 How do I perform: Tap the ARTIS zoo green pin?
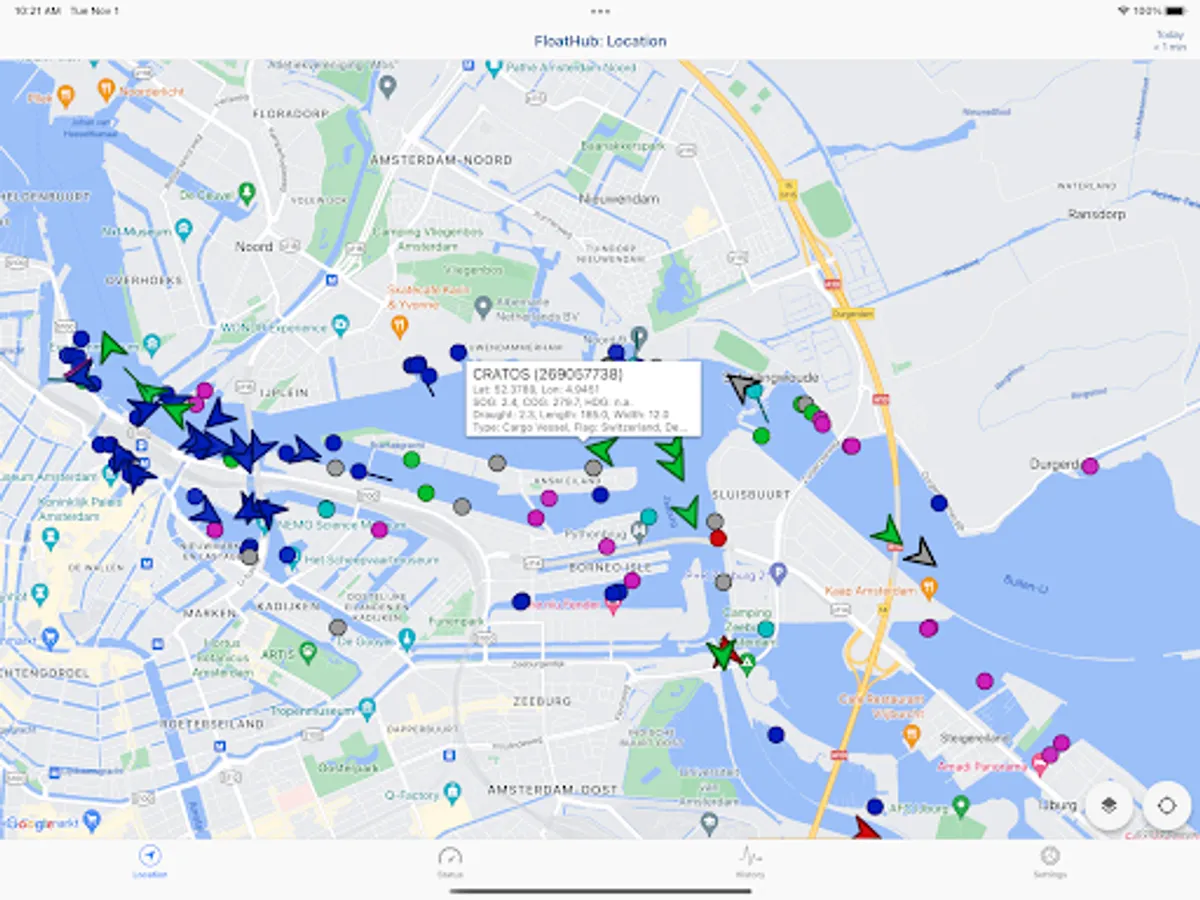click(x=308, y=653)
